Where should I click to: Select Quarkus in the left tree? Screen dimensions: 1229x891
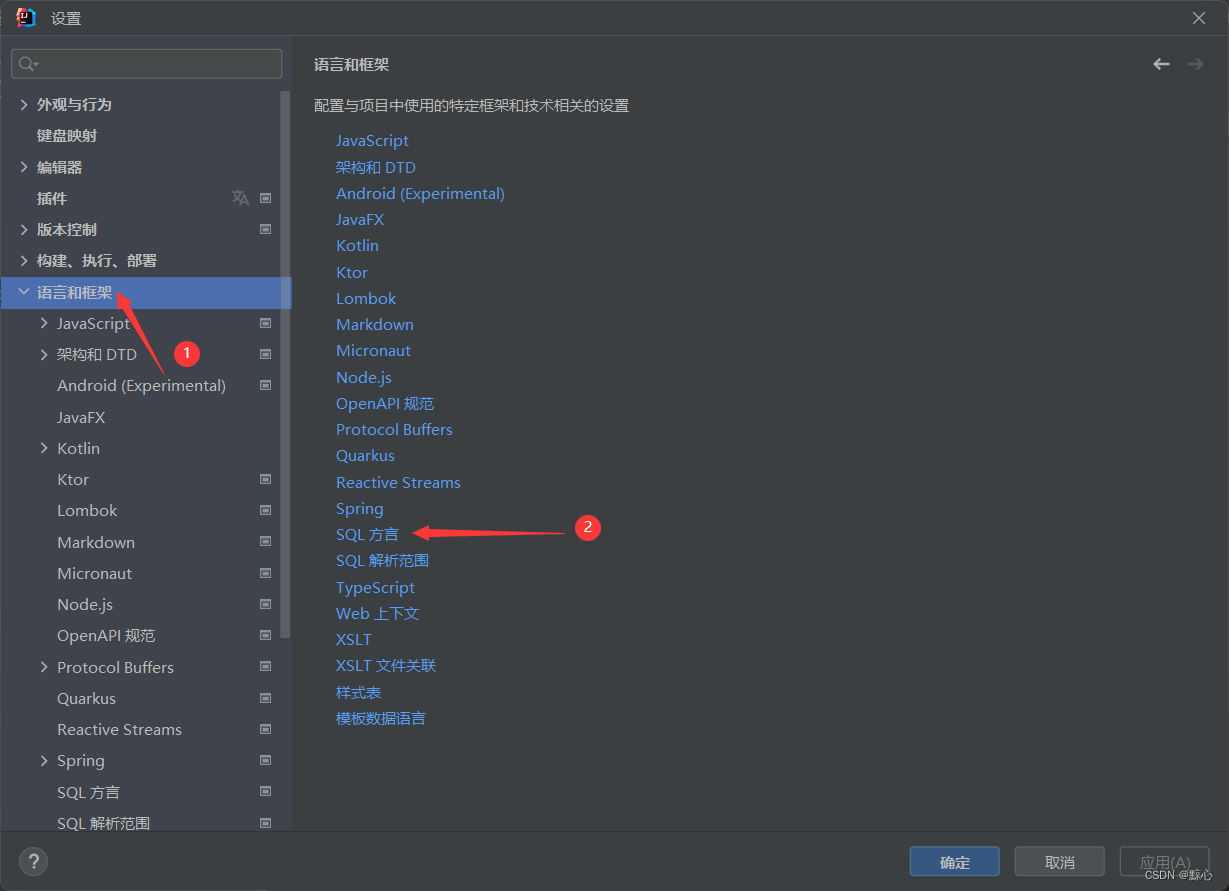[x=86, y=698]
